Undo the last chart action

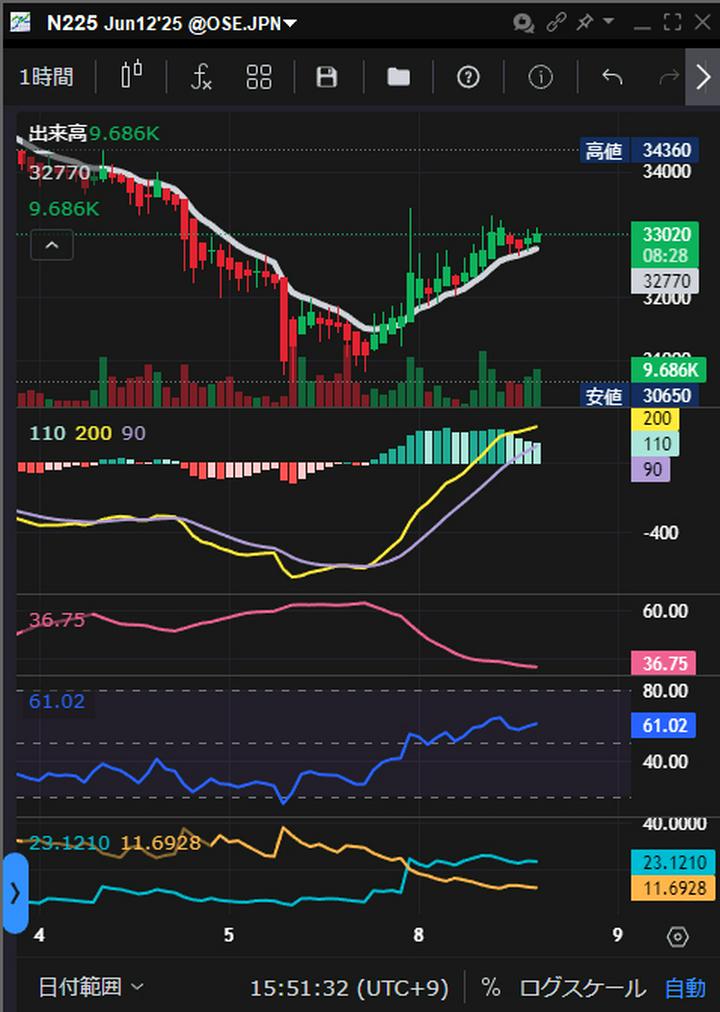pyautogui.click(x=612, y=77)
